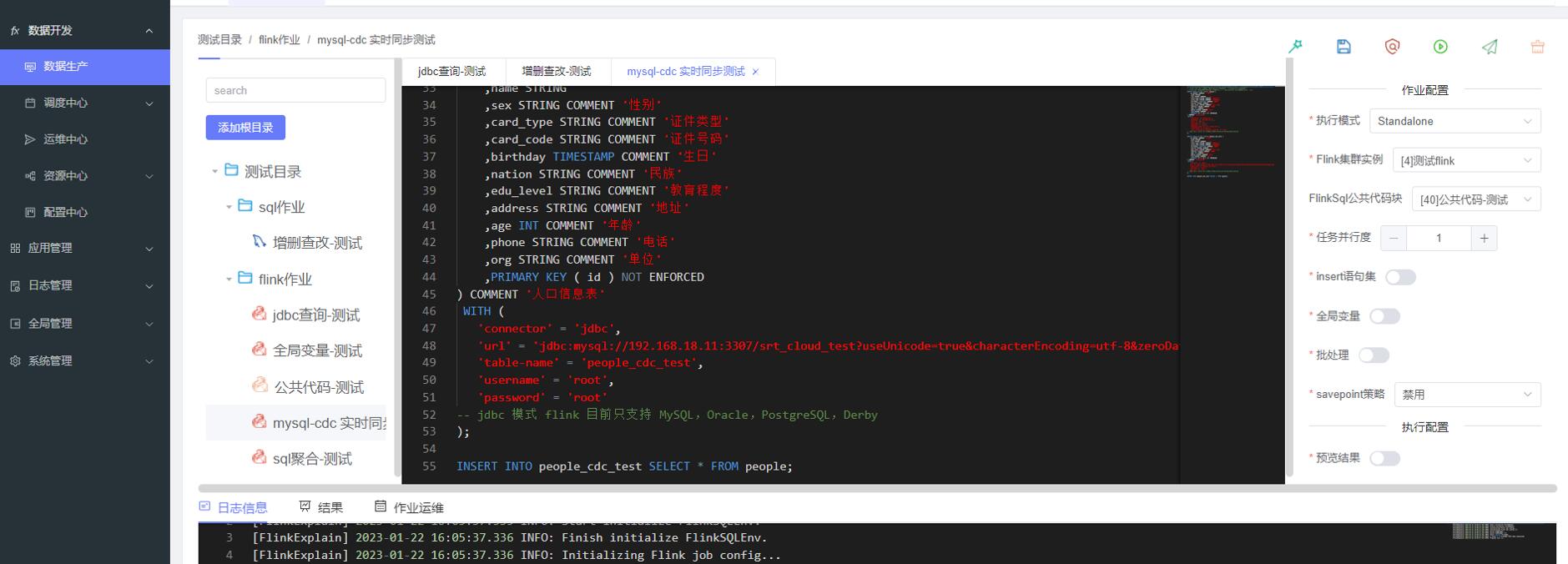Click the shield check SQL icon
The width and height of the screenshot is (1568, 564).
coord(1392,47)
